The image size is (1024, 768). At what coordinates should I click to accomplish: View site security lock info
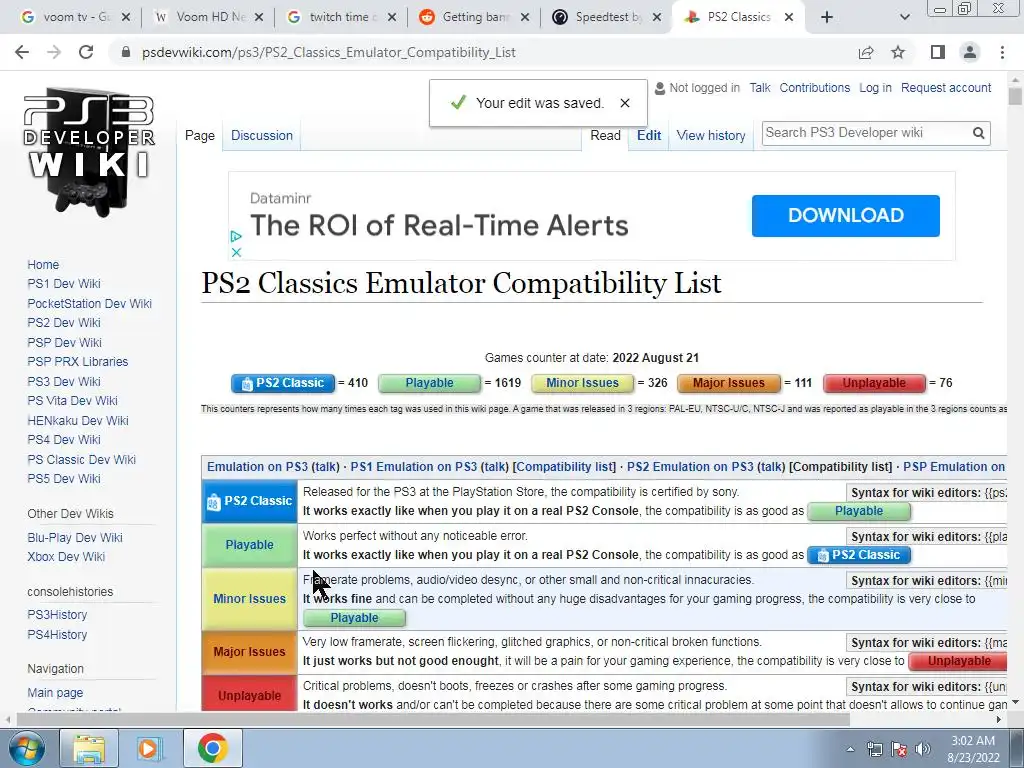[x=126, y=52]
